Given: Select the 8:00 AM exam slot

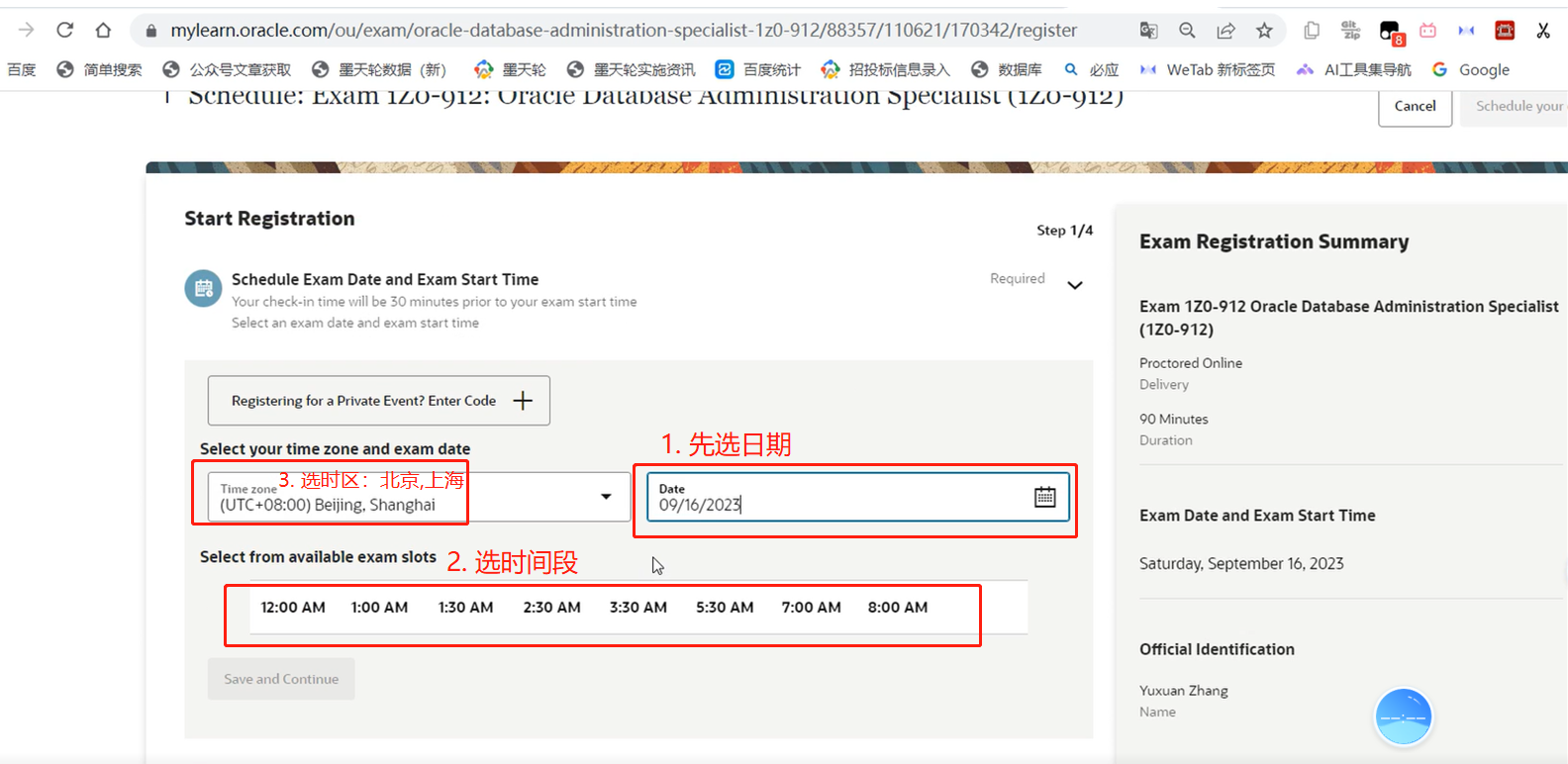Looking at the screenshot, I should 898,607.
